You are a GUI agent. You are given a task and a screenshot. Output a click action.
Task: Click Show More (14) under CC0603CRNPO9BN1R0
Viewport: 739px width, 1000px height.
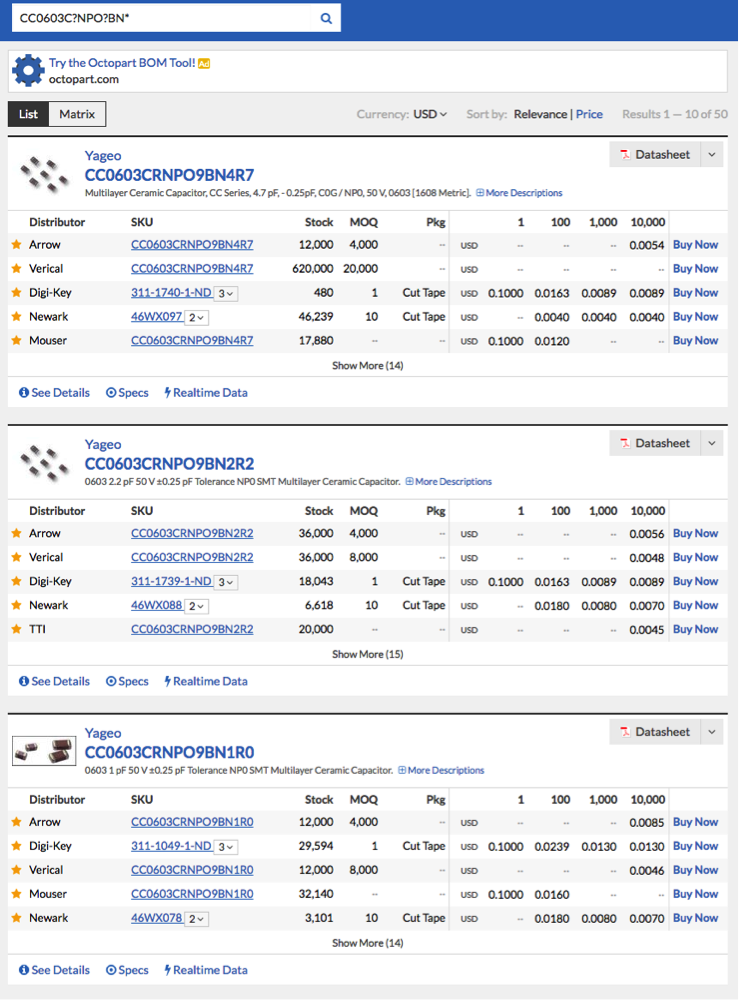pos(367,943)
